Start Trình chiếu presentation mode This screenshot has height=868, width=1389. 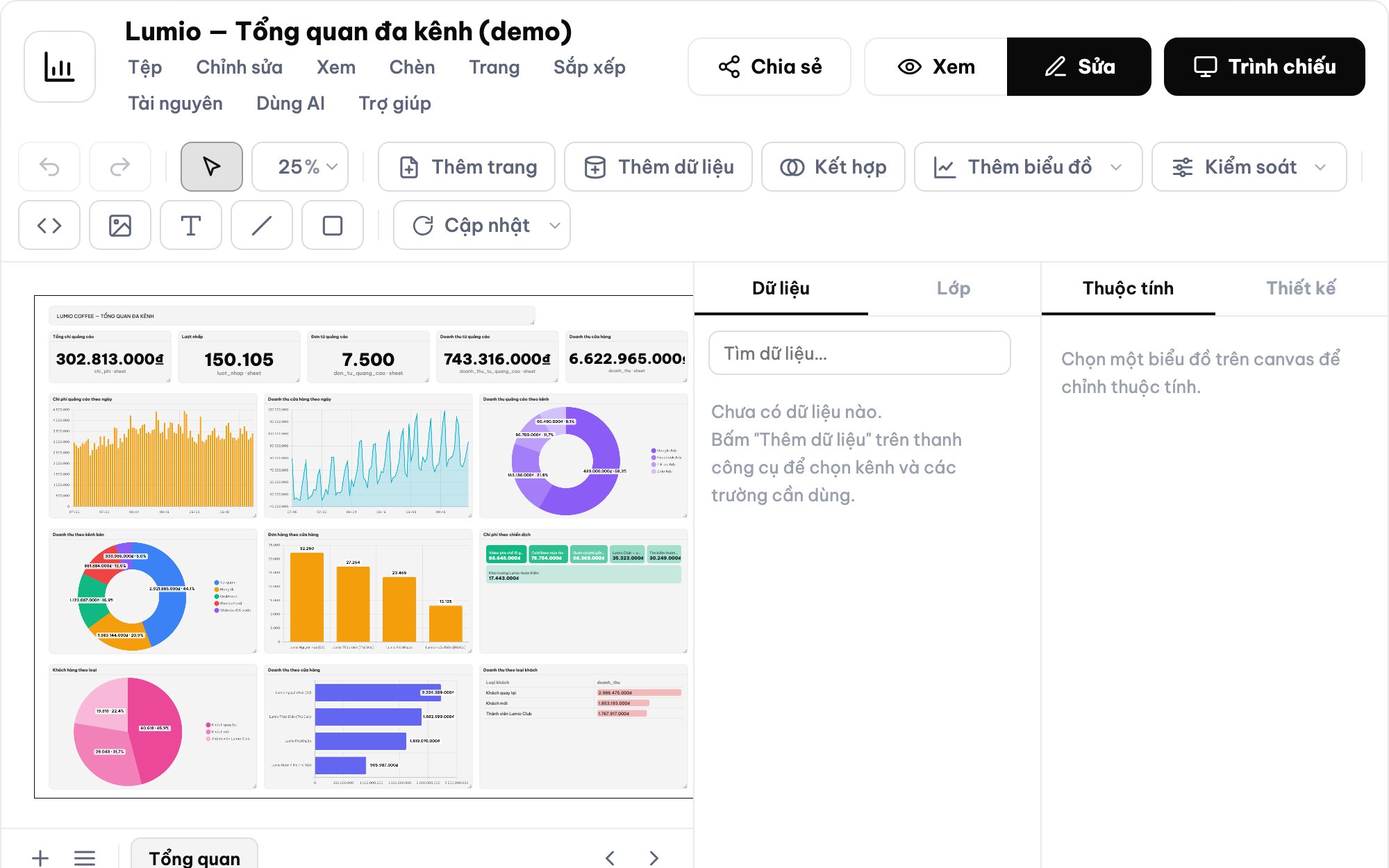1264,67
